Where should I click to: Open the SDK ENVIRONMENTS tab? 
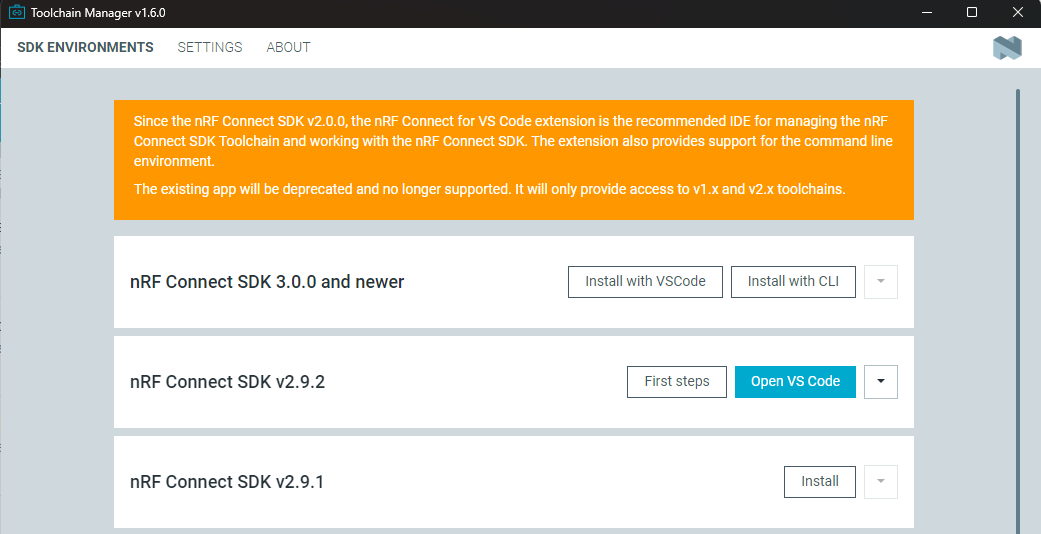pos(85,47)
